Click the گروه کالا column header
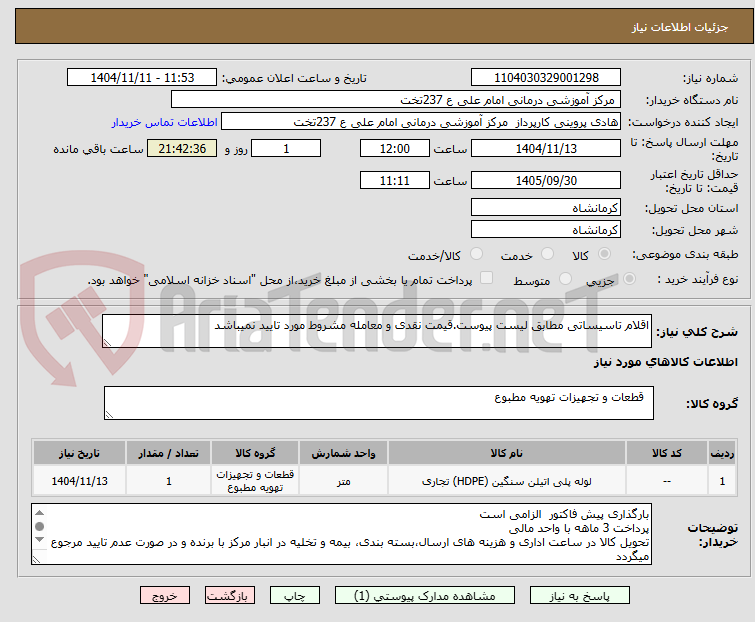Image resolution: width=755 pixels, height=622 pixels. pos(255,454)
